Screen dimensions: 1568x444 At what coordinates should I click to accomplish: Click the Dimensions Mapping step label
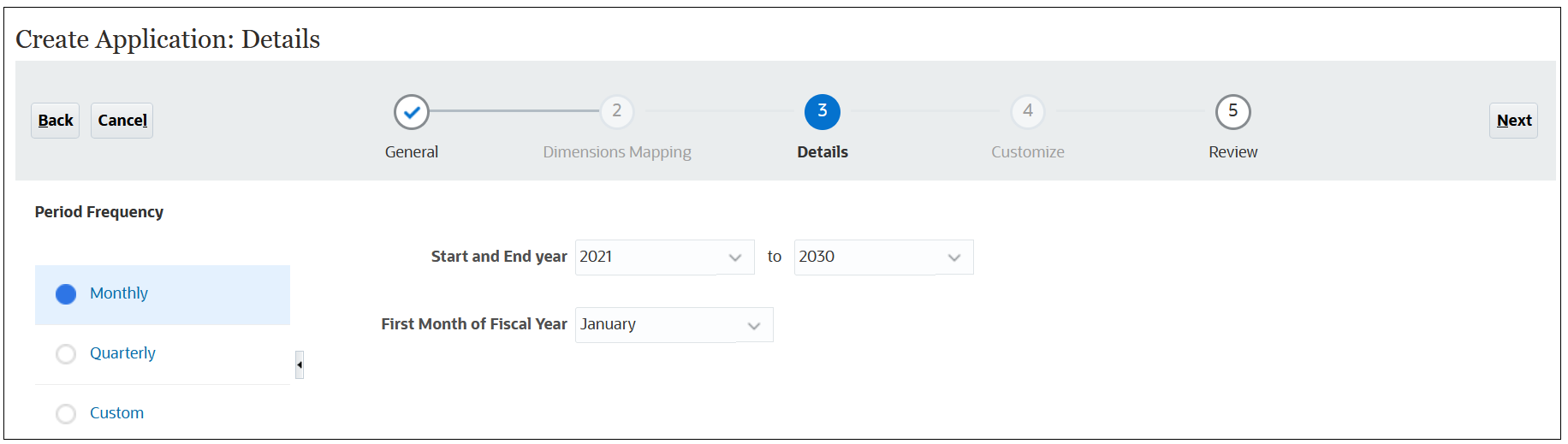616,152
